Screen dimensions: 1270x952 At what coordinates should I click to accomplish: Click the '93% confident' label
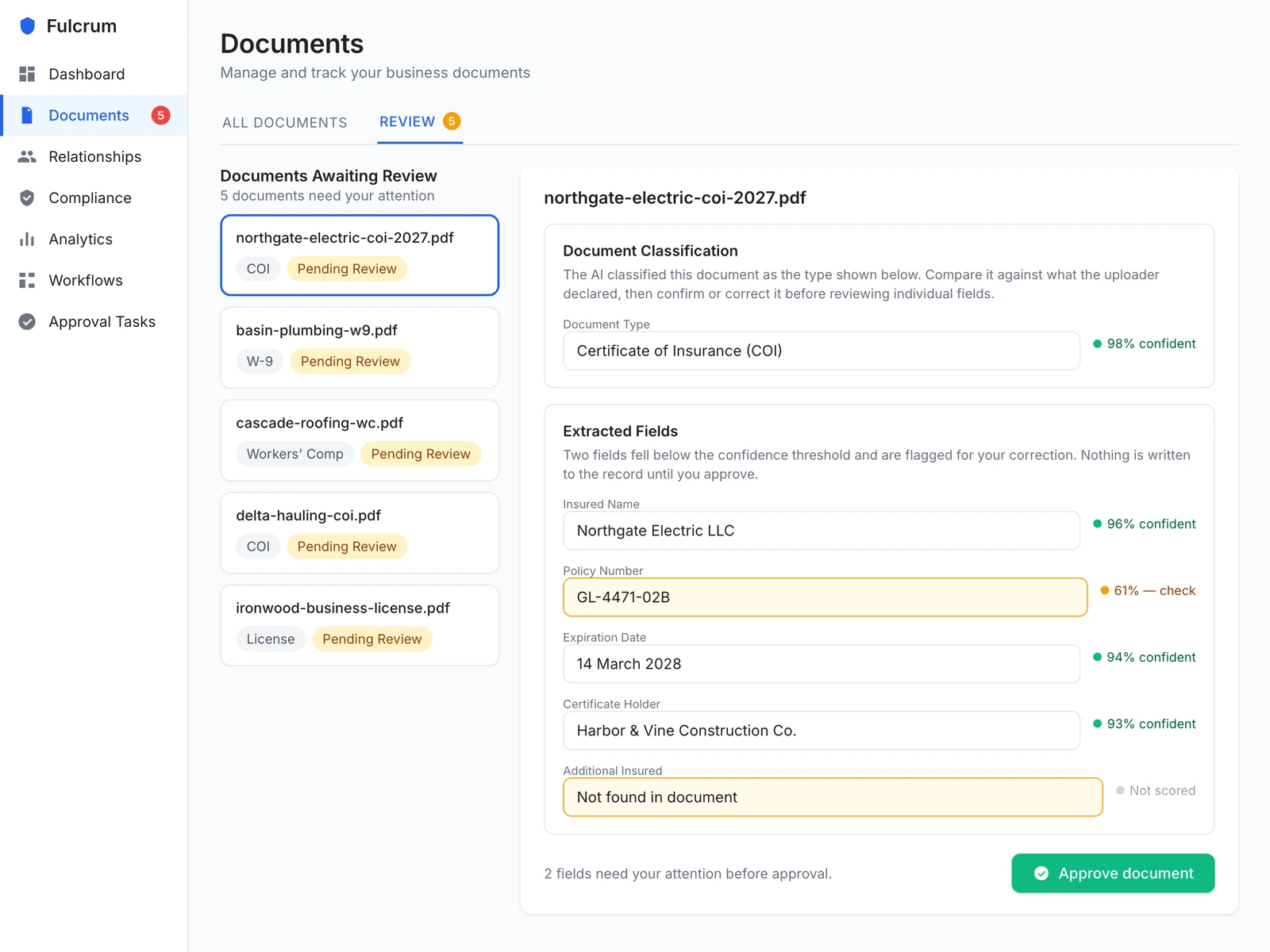1151,724
